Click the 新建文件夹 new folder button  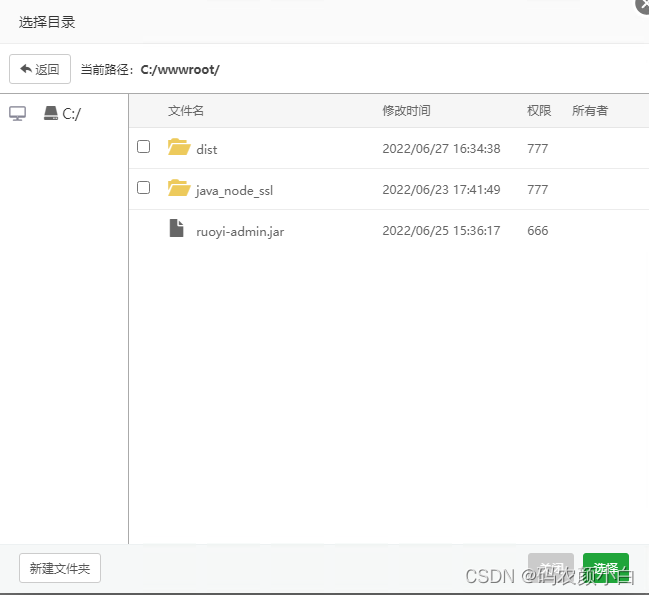click(60, 568)
